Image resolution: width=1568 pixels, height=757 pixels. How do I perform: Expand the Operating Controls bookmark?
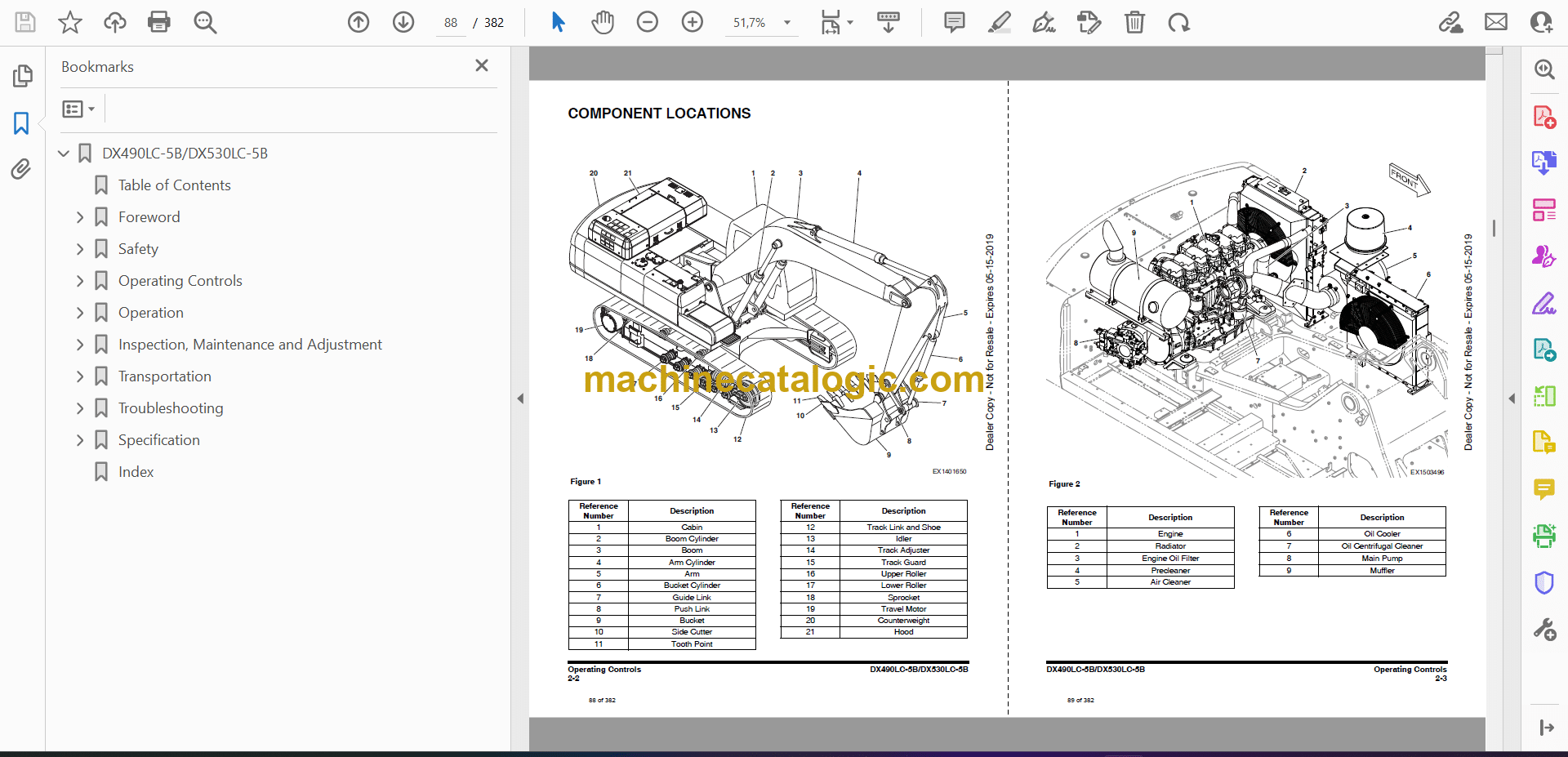click(x=80, y=281)
